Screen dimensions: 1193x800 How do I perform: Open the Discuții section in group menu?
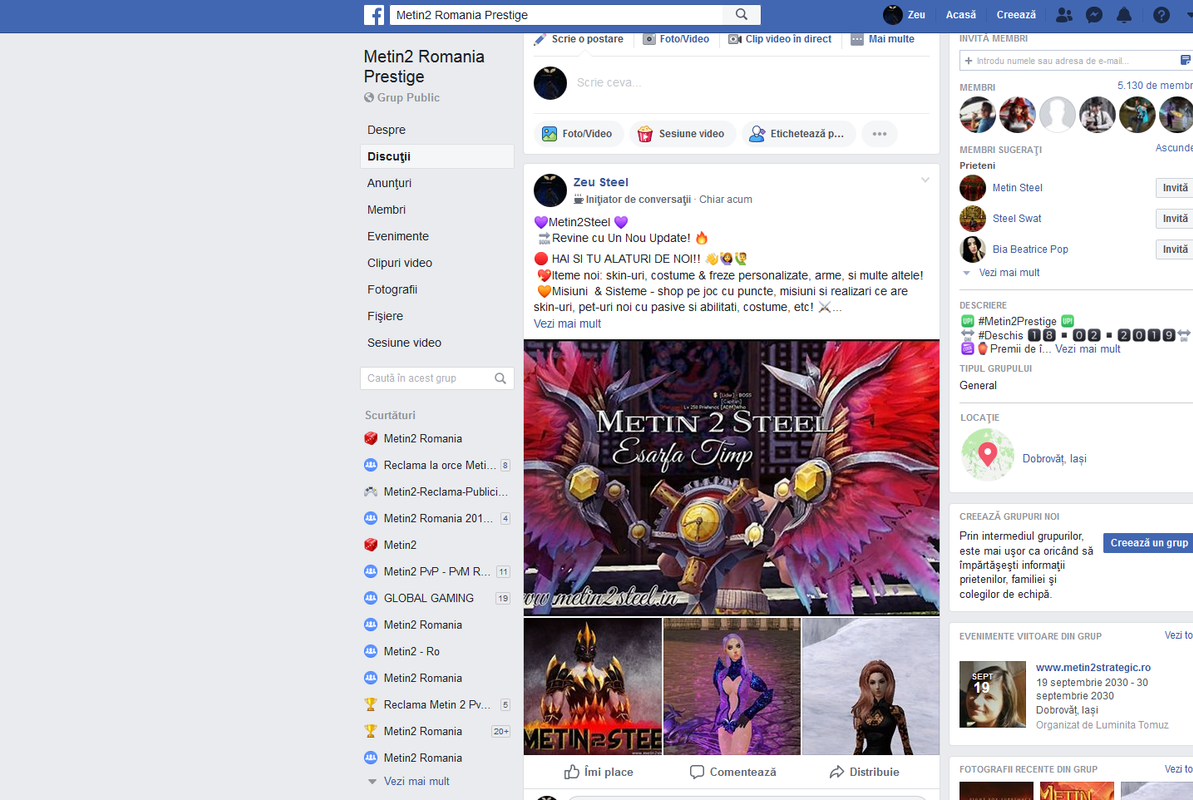[437, 157]
